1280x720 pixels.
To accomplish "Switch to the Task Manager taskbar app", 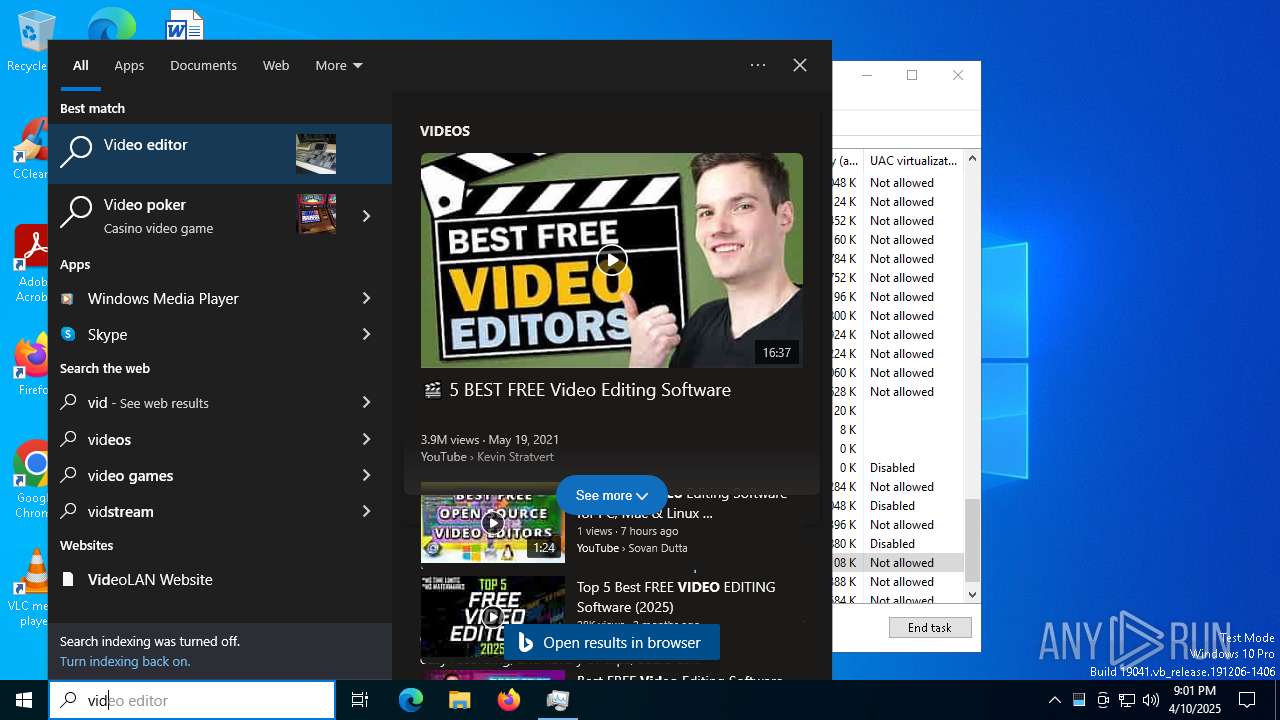I will coord(558,700).
